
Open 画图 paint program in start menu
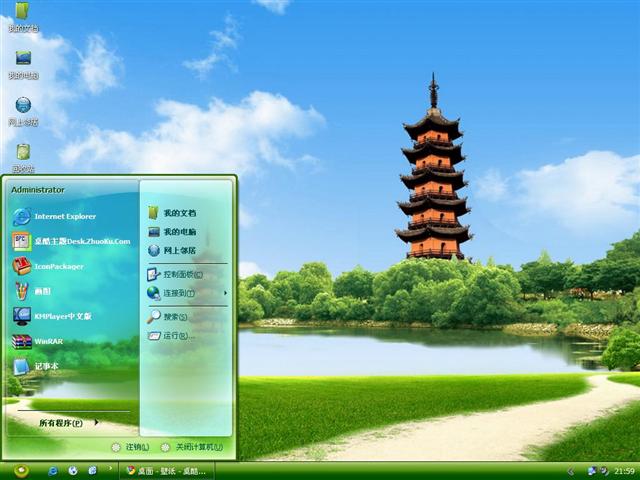point(31,291)
